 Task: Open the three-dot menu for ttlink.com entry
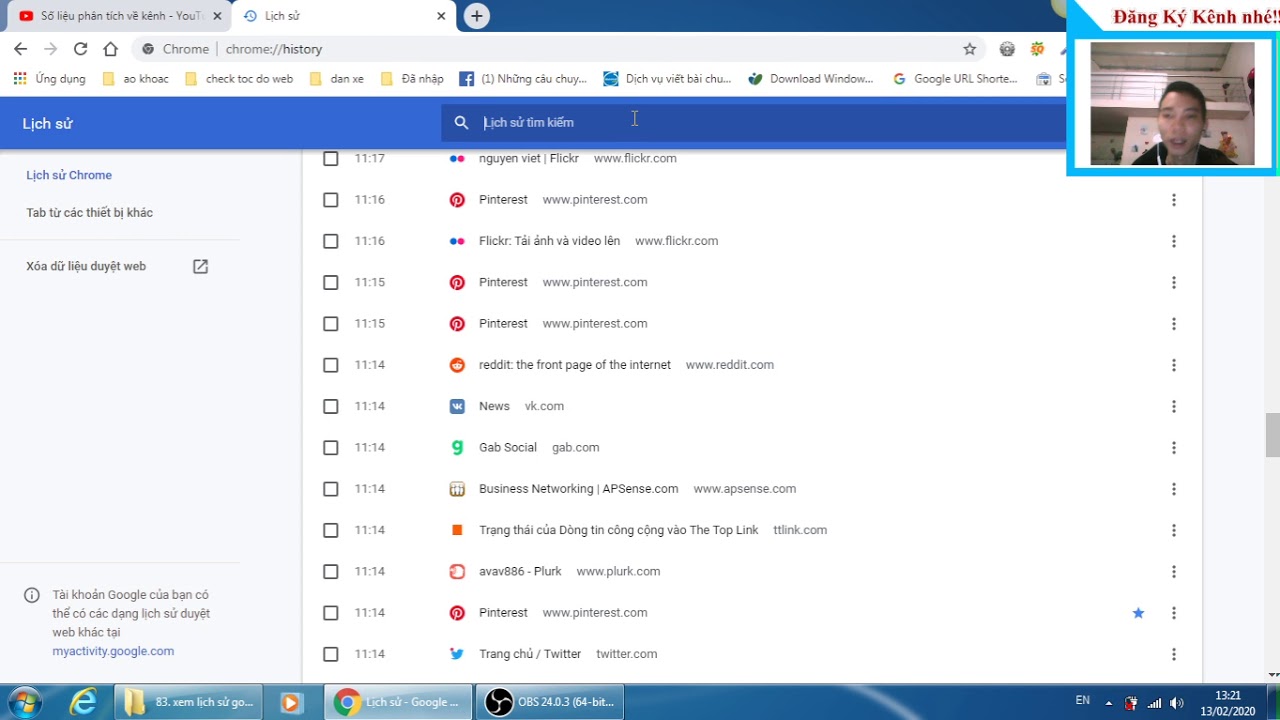(x=1173, y=530)
